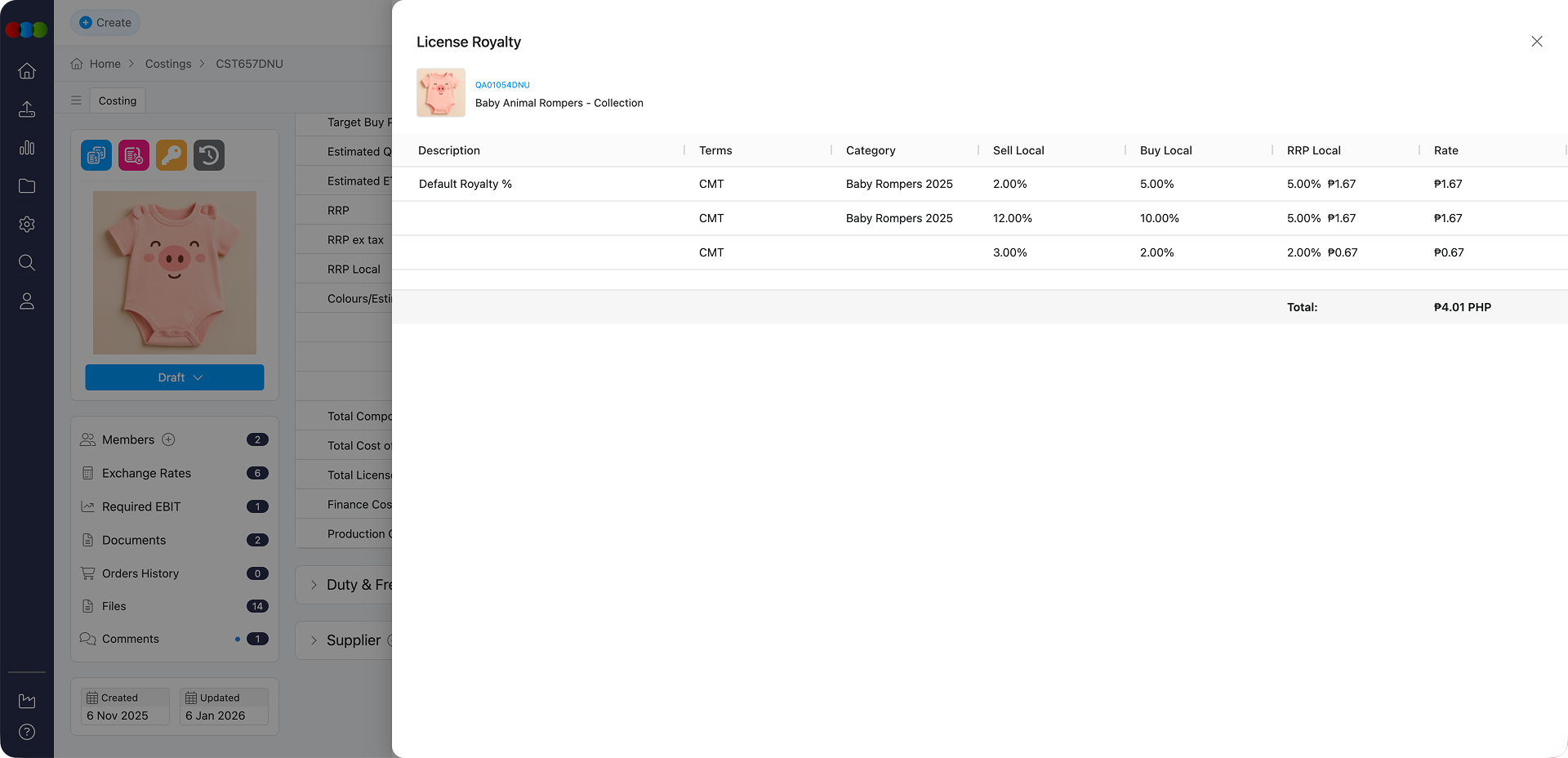
Task: Close the License Royalty panel
Action: 1536,42
